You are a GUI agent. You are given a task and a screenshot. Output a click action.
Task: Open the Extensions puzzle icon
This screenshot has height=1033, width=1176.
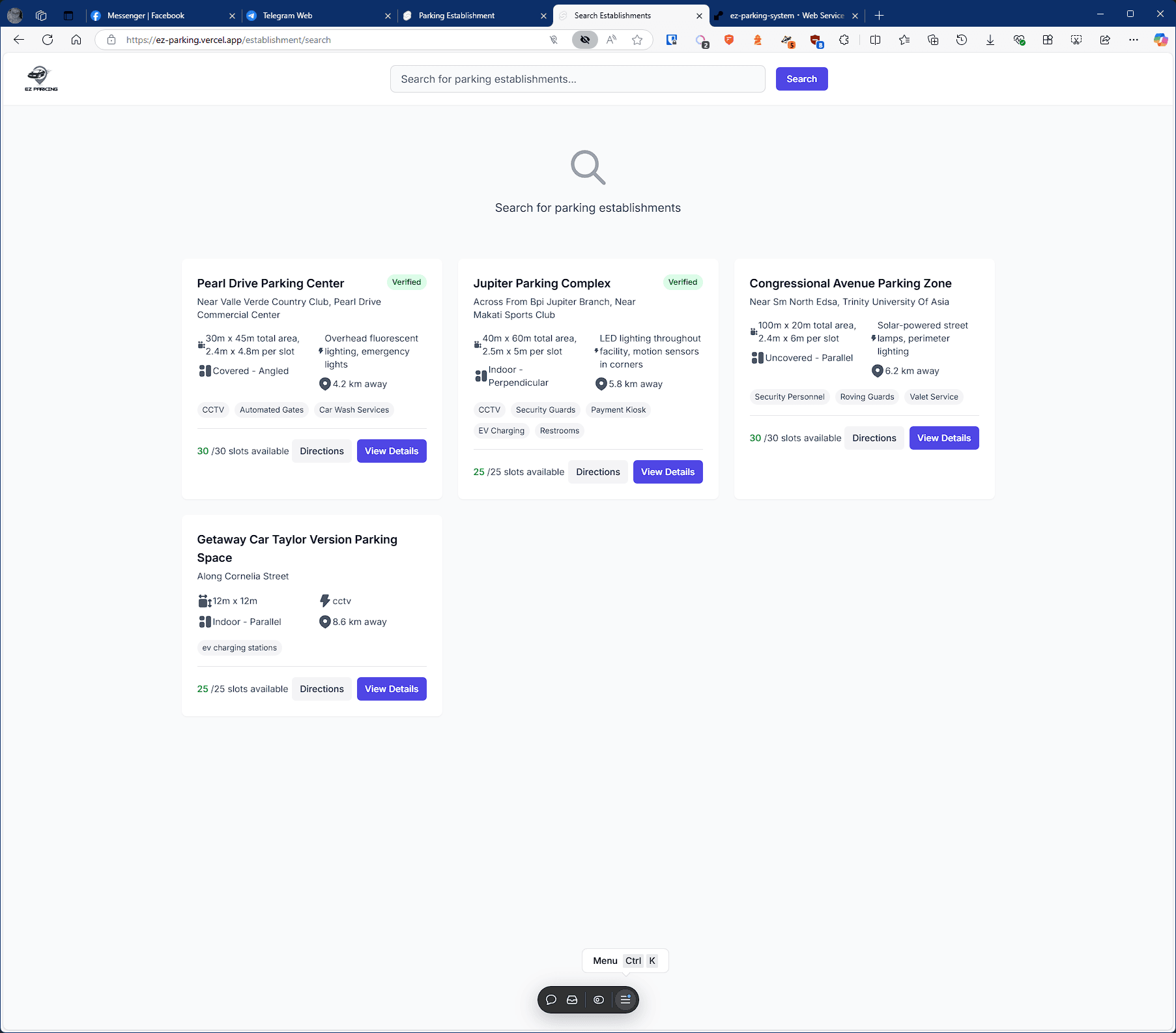844,40
